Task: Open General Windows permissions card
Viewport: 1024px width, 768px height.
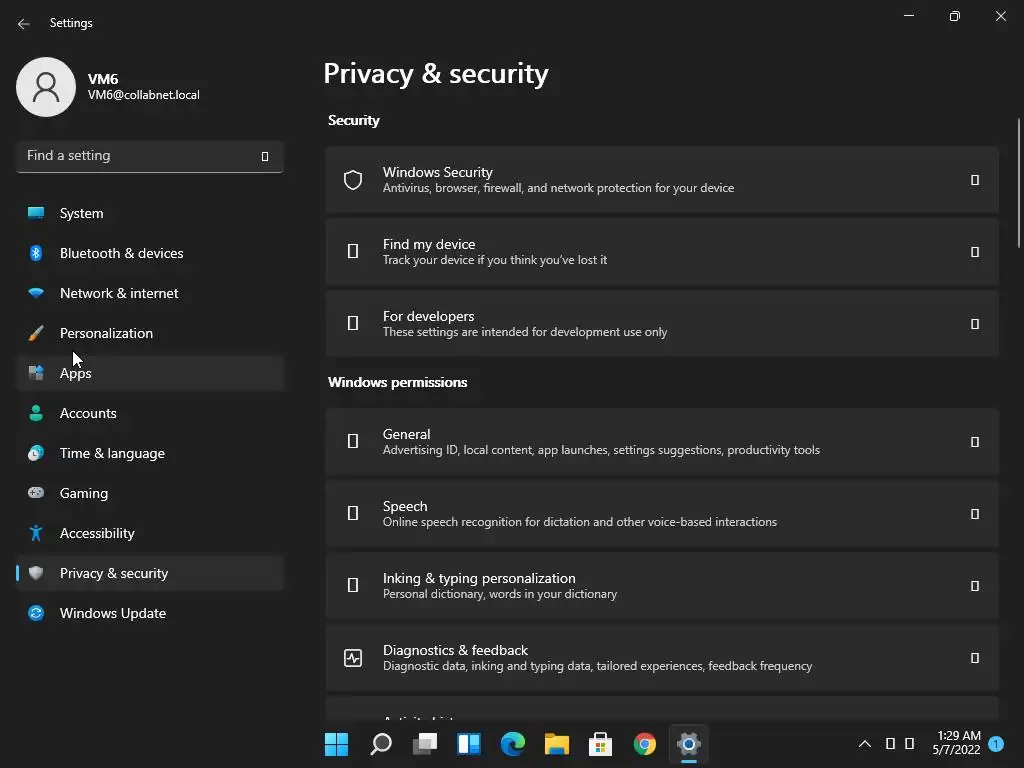Action: coord(662,441)
